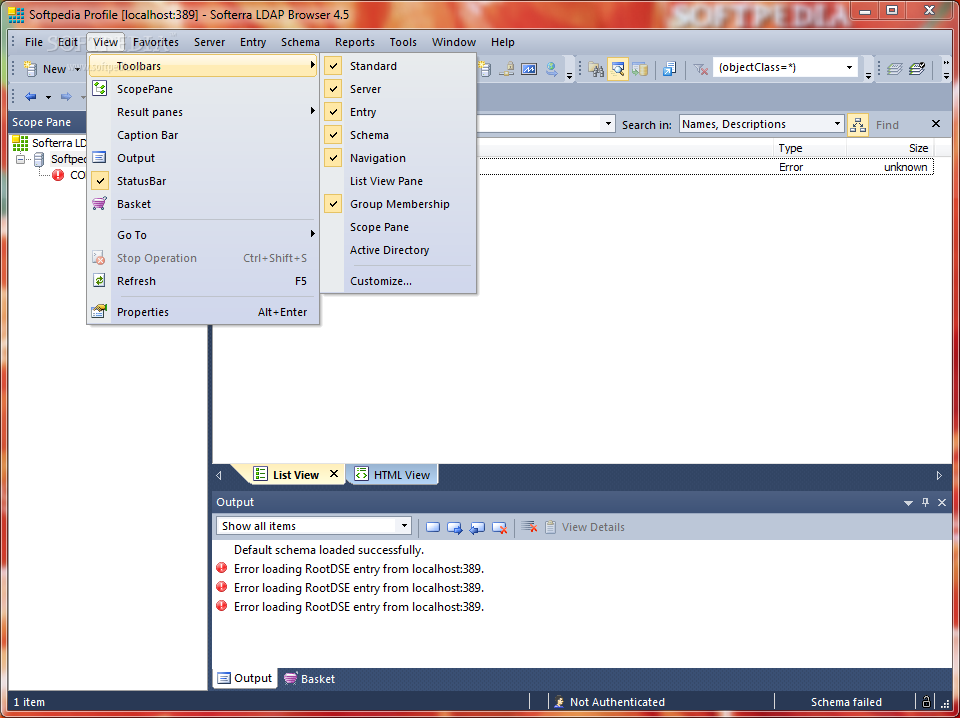Screen dimensions: 960x718
Task: Click the Refresh menu item
Action: coord(203,282)
